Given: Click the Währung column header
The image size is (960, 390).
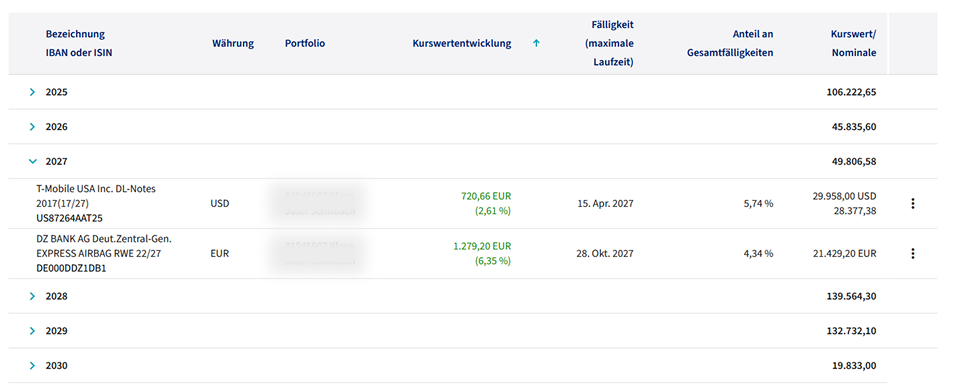Looking at the screenshot, I should [x=233, y=43].
